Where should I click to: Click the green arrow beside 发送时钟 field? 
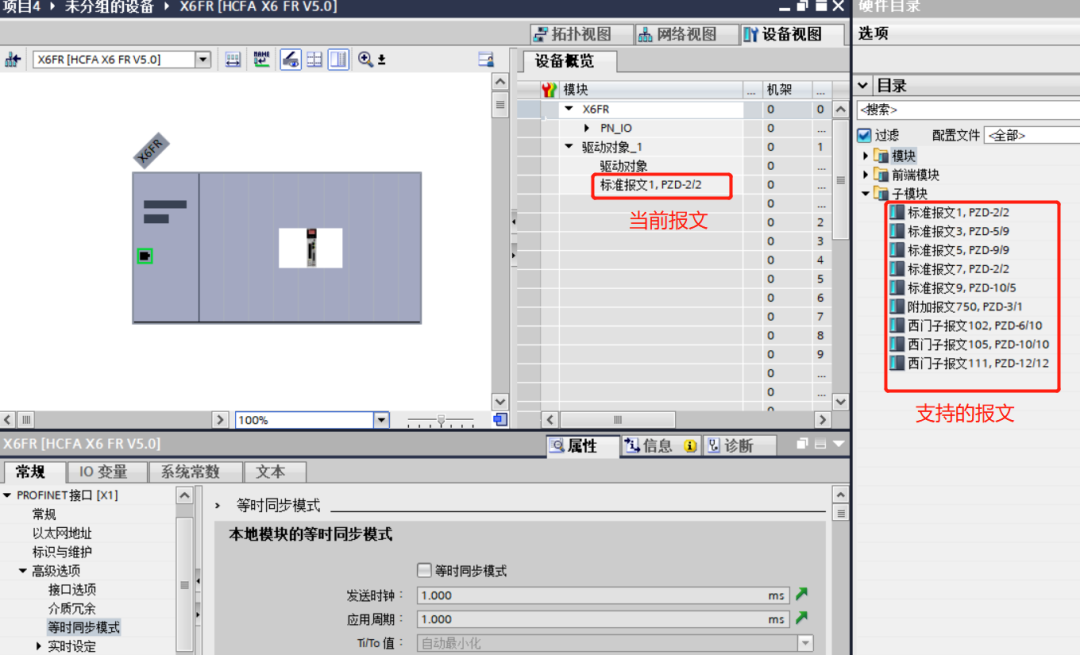tap(801, 595)
